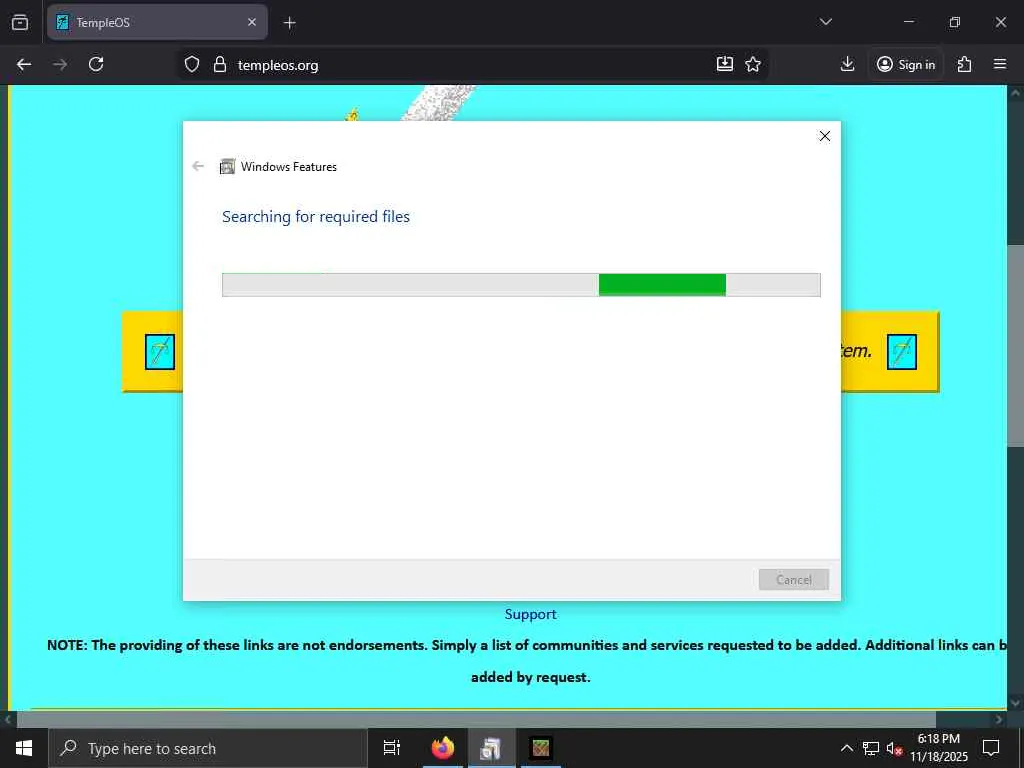Open the browser downloads panel
Screen dimensions: 1024x768
coord(847,64)
